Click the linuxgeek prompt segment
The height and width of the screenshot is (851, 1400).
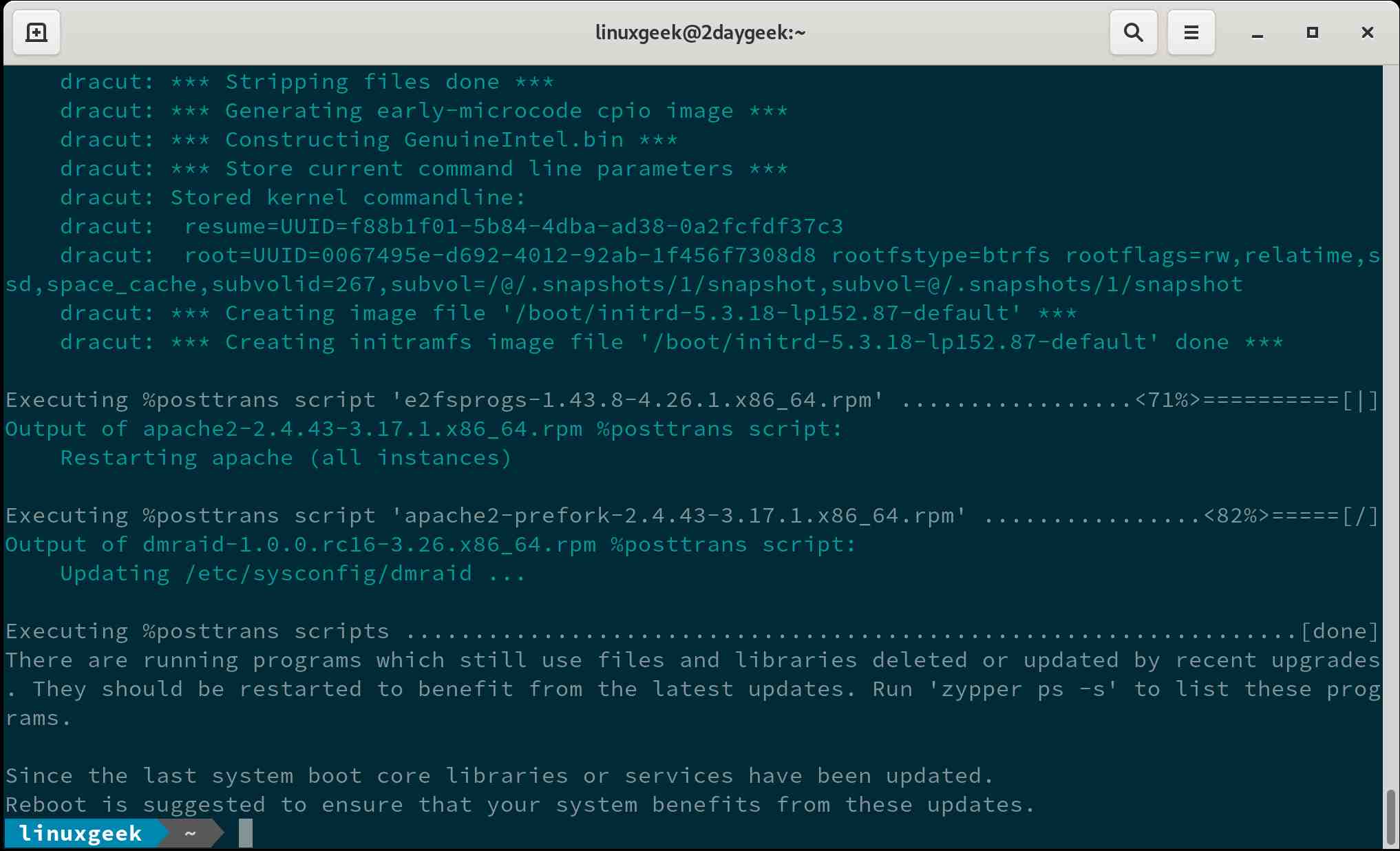coord(79,833)
